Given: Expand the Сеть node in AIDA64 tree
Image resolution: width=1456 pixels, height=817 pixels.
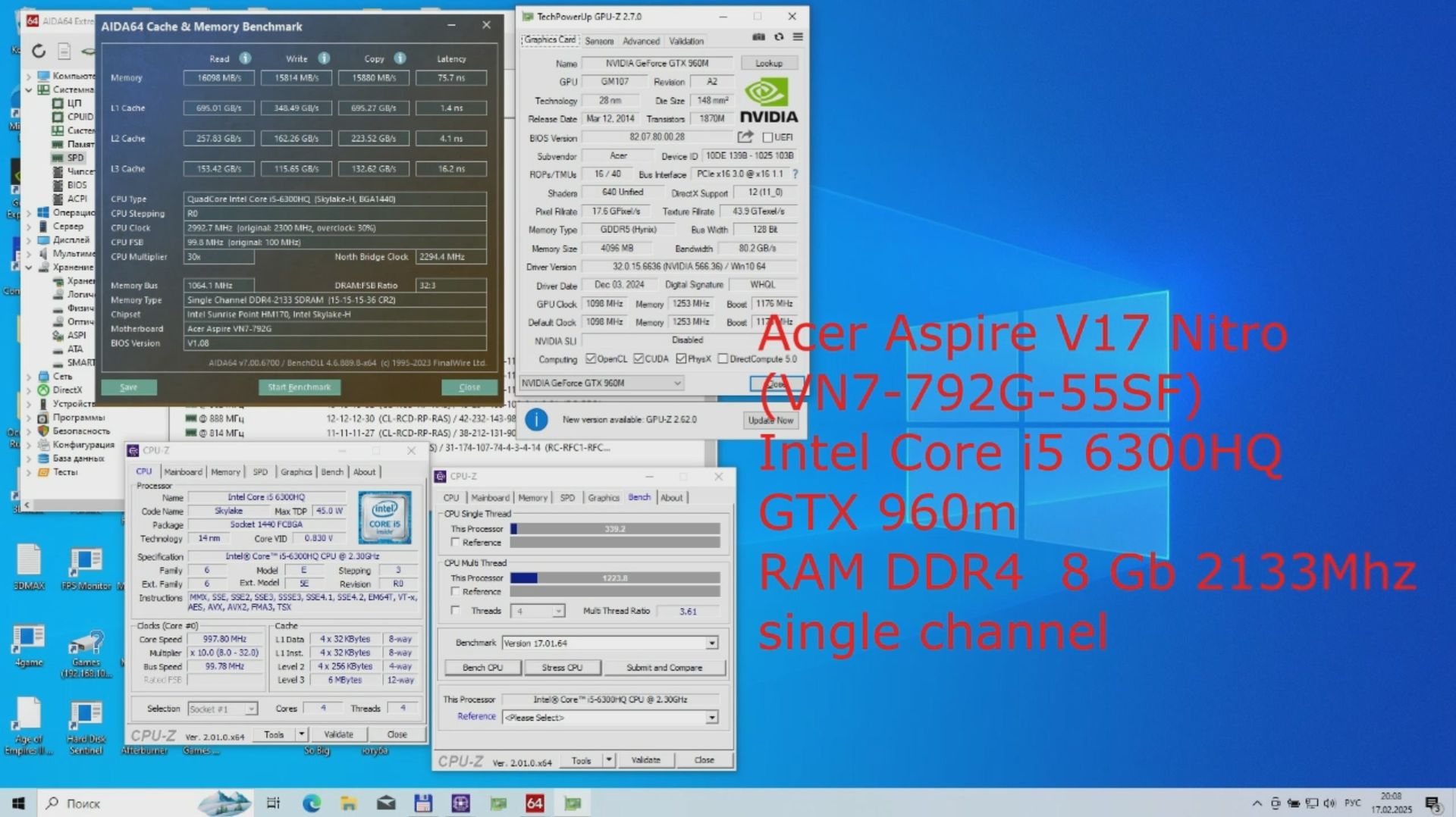Looking at the screenshot, I should (29, 377).
